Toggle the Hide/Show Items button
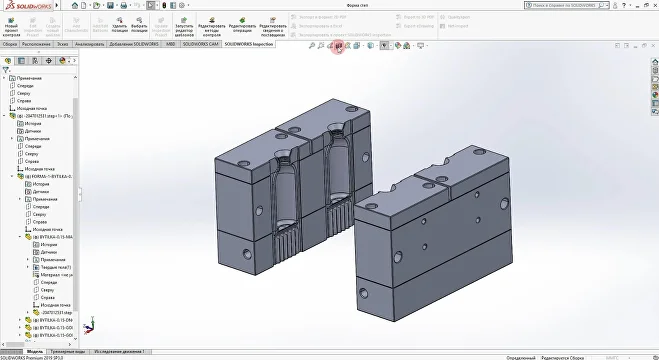This screenshot has height=360, width=659. point(384,45)
